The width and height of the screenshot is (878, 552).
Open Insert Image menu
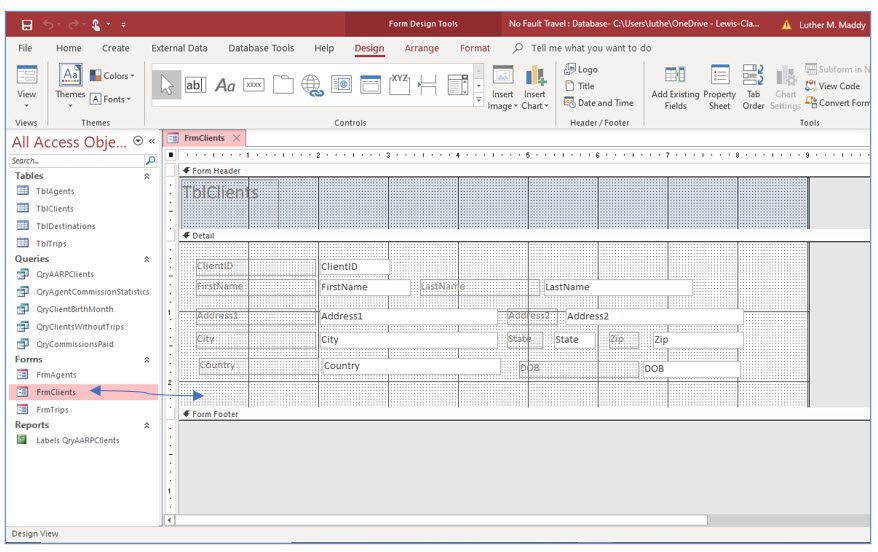(502, 88)
